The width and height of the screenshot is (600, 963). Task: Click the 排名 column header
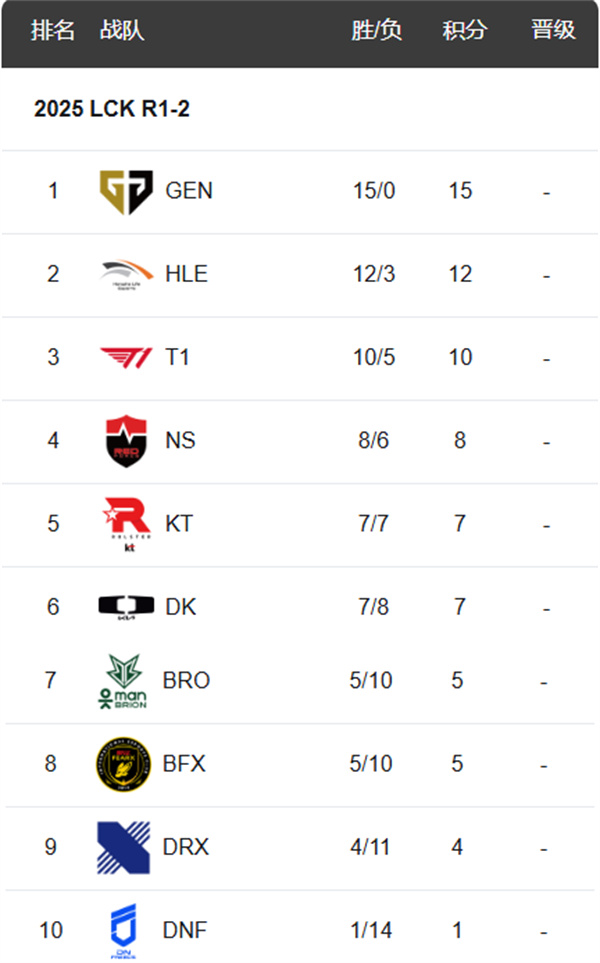click(x=53, y=30)
